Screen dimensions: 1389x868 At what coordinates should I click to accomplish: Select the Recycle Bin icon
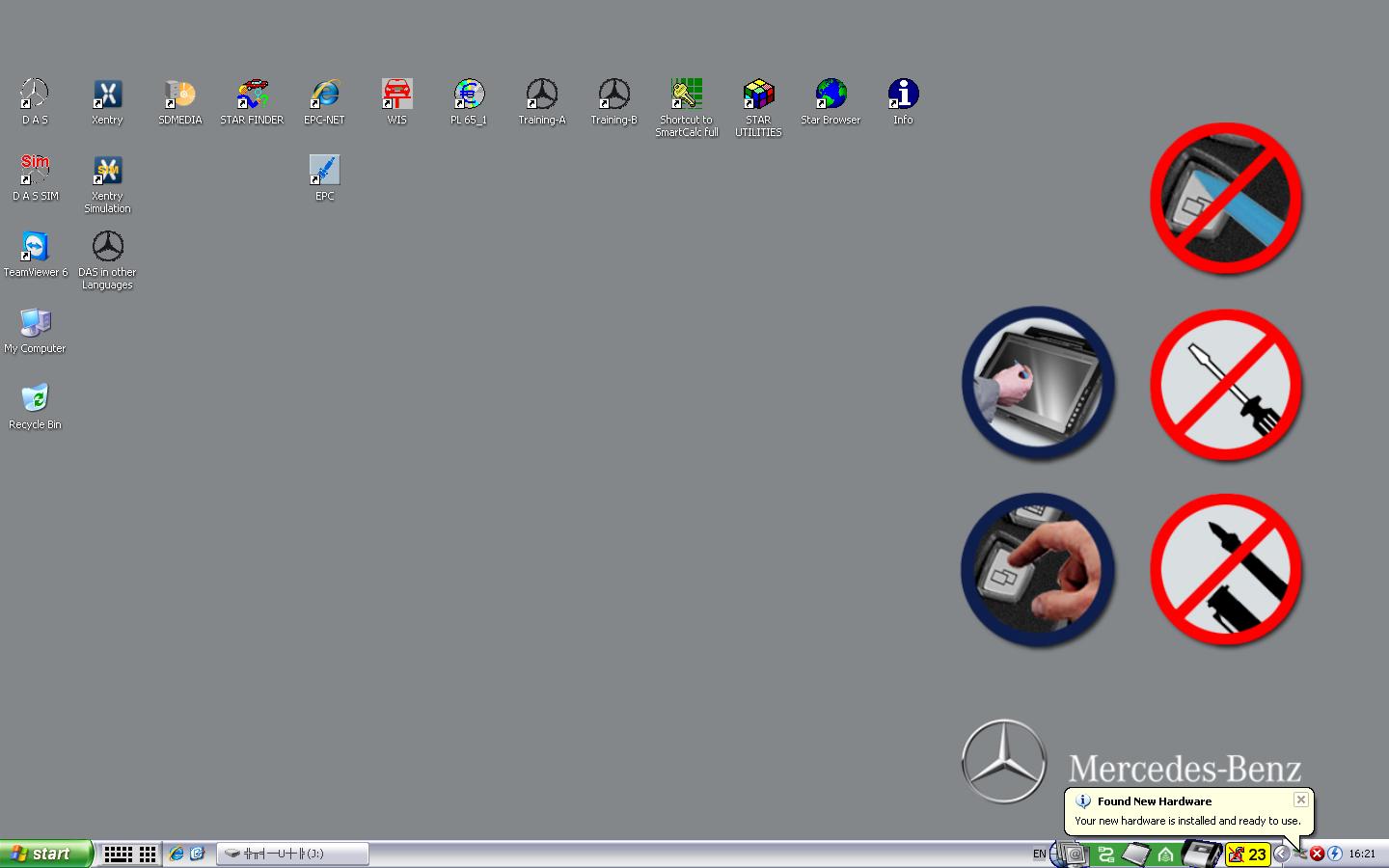[x=35, y=399]
